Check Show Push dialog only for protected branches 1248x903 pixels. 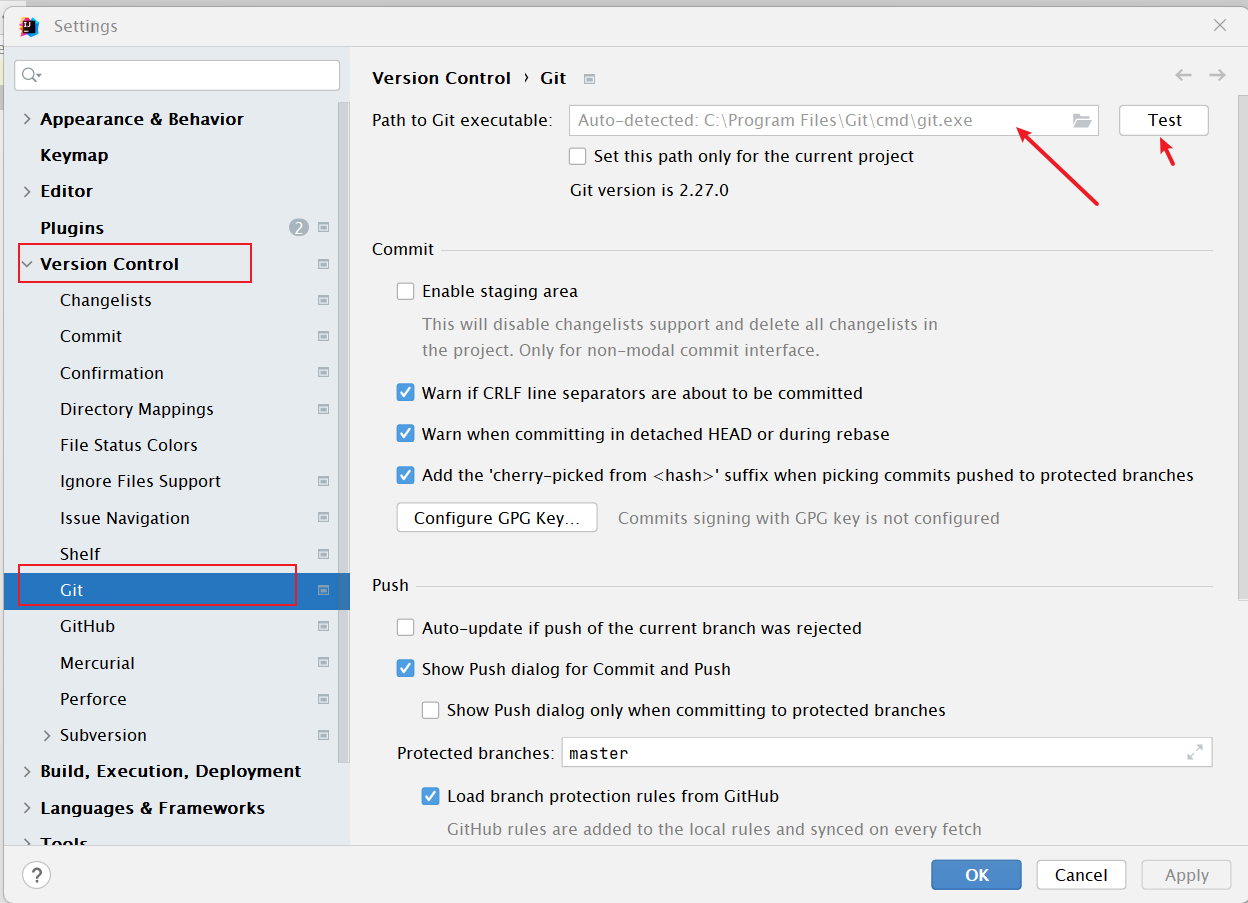coord(430,710)
